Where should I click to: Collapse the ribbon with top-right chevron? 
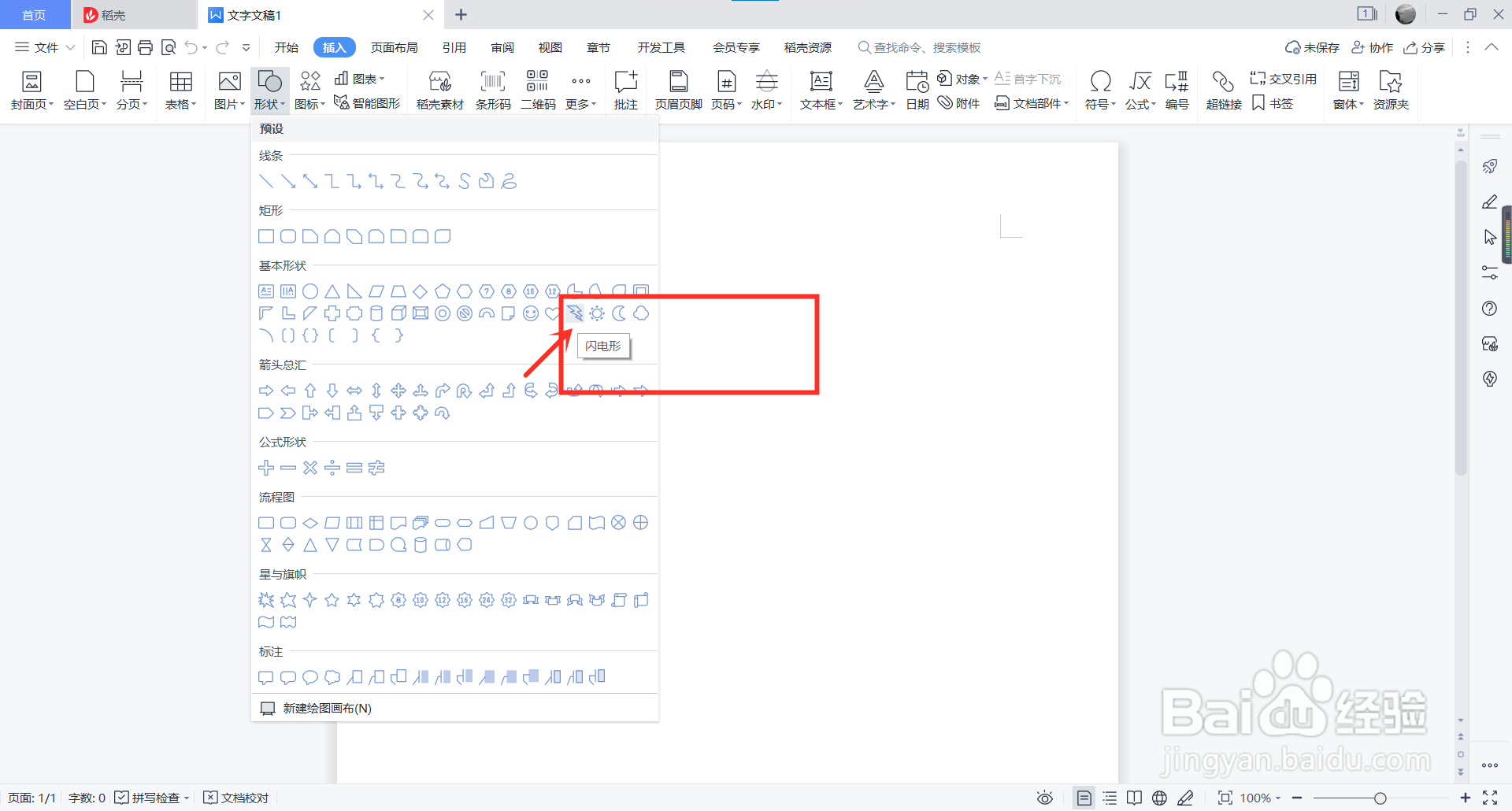[1492, 47]
